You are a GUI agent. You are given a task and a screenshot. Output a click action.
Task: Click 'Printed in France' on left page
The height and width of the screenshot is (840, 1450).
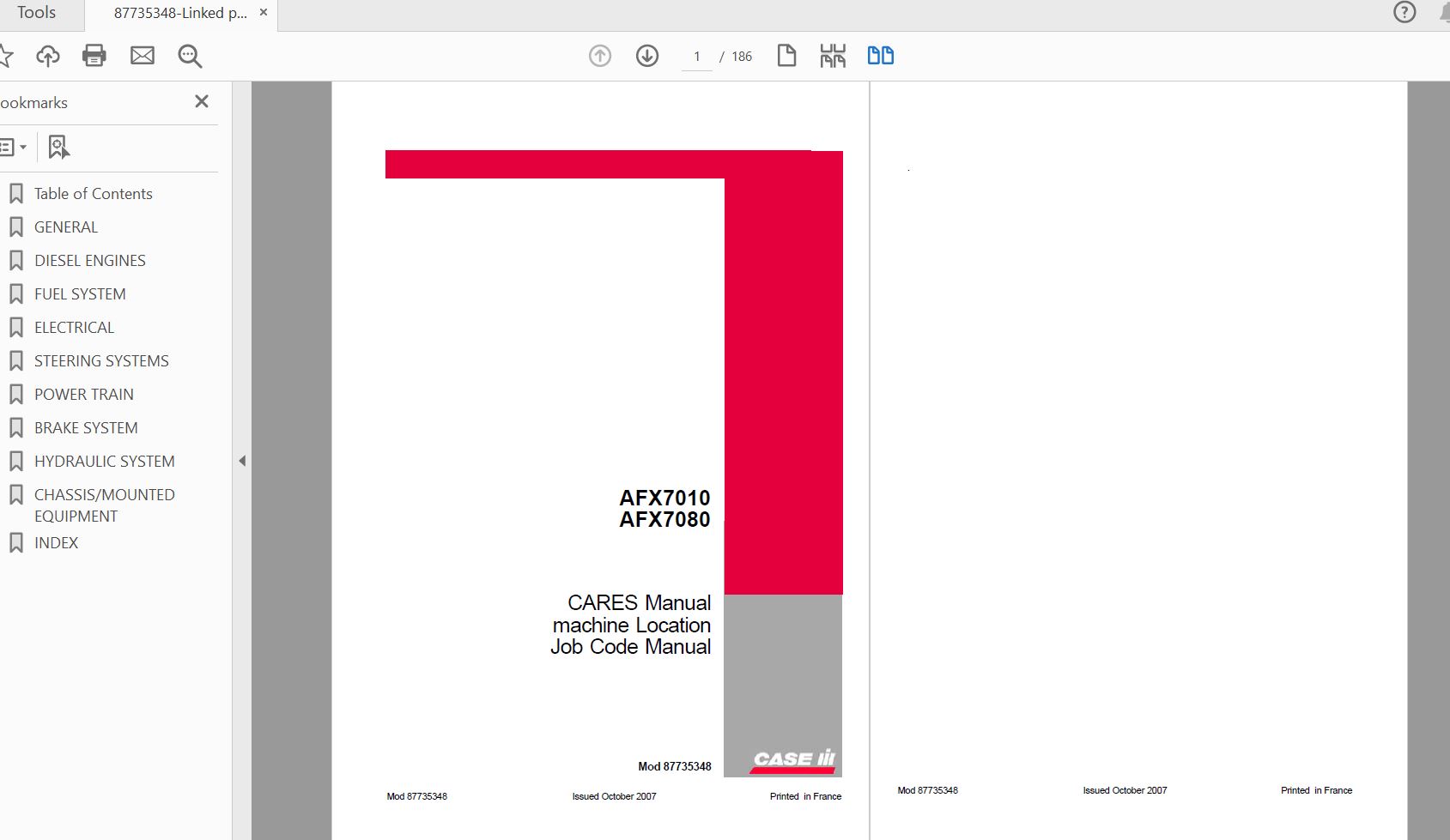pos(805,797)
